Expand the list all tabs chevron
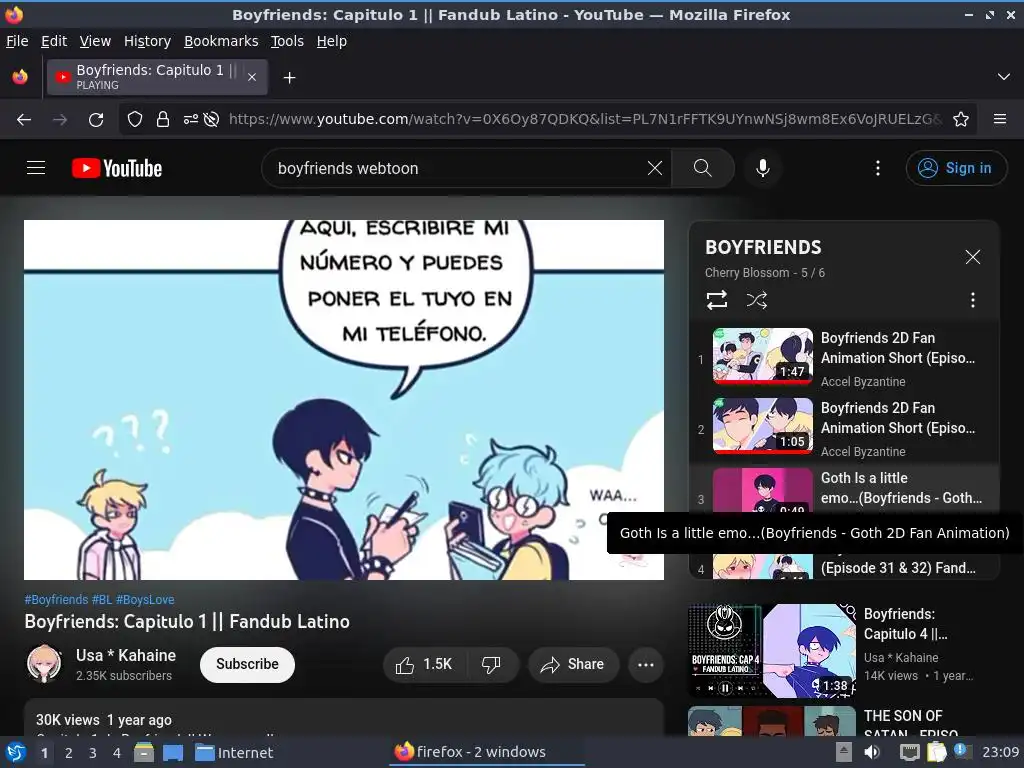The width and height of the screenshot is (1024, 768). pos(1004,77)
